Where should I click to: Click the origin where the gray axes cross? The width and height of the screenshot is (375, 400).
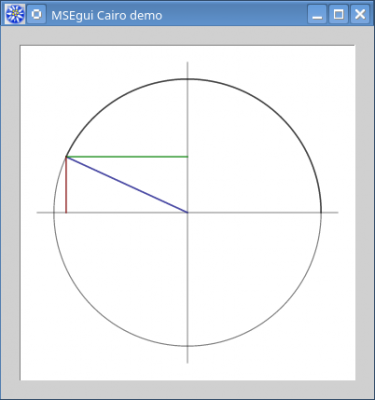(x=187, y=212)
